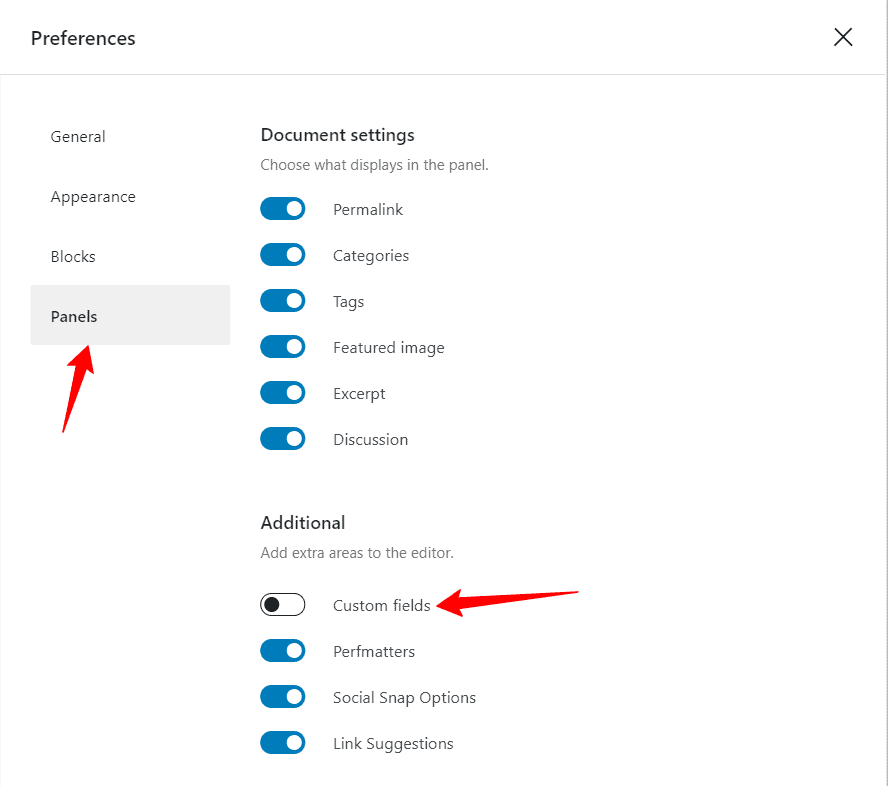The image size is (888, 786).
Task: Enable the Custom fields toggle
Action: [x=283, y=605]
